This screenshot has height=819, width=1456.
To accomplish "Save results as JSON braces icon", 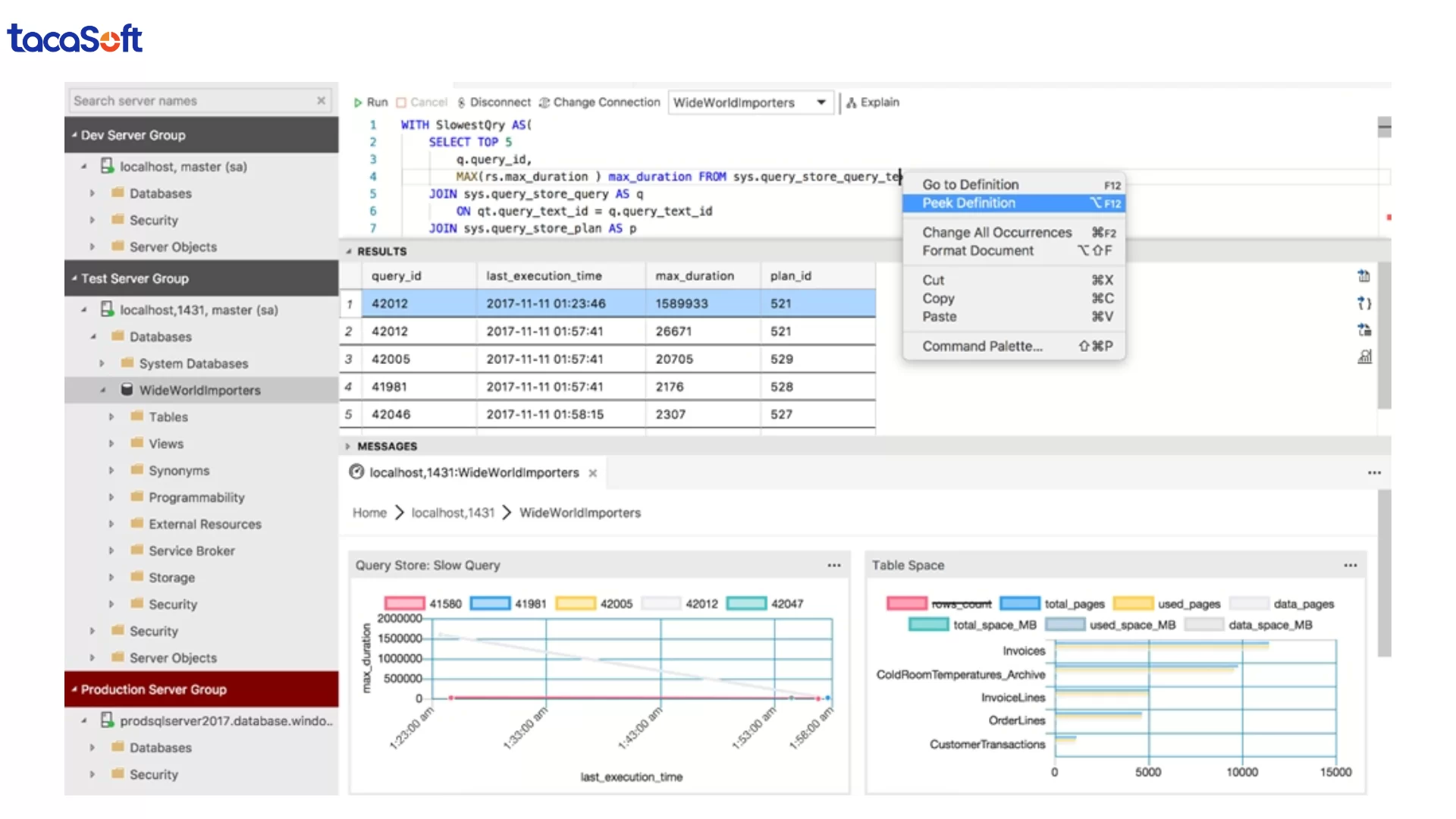I will (x=1363, y=303).
